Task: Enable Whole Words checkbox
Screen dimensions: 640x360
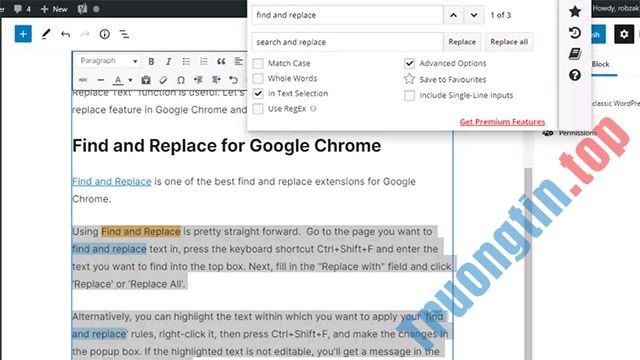Action: click(258, 78)
